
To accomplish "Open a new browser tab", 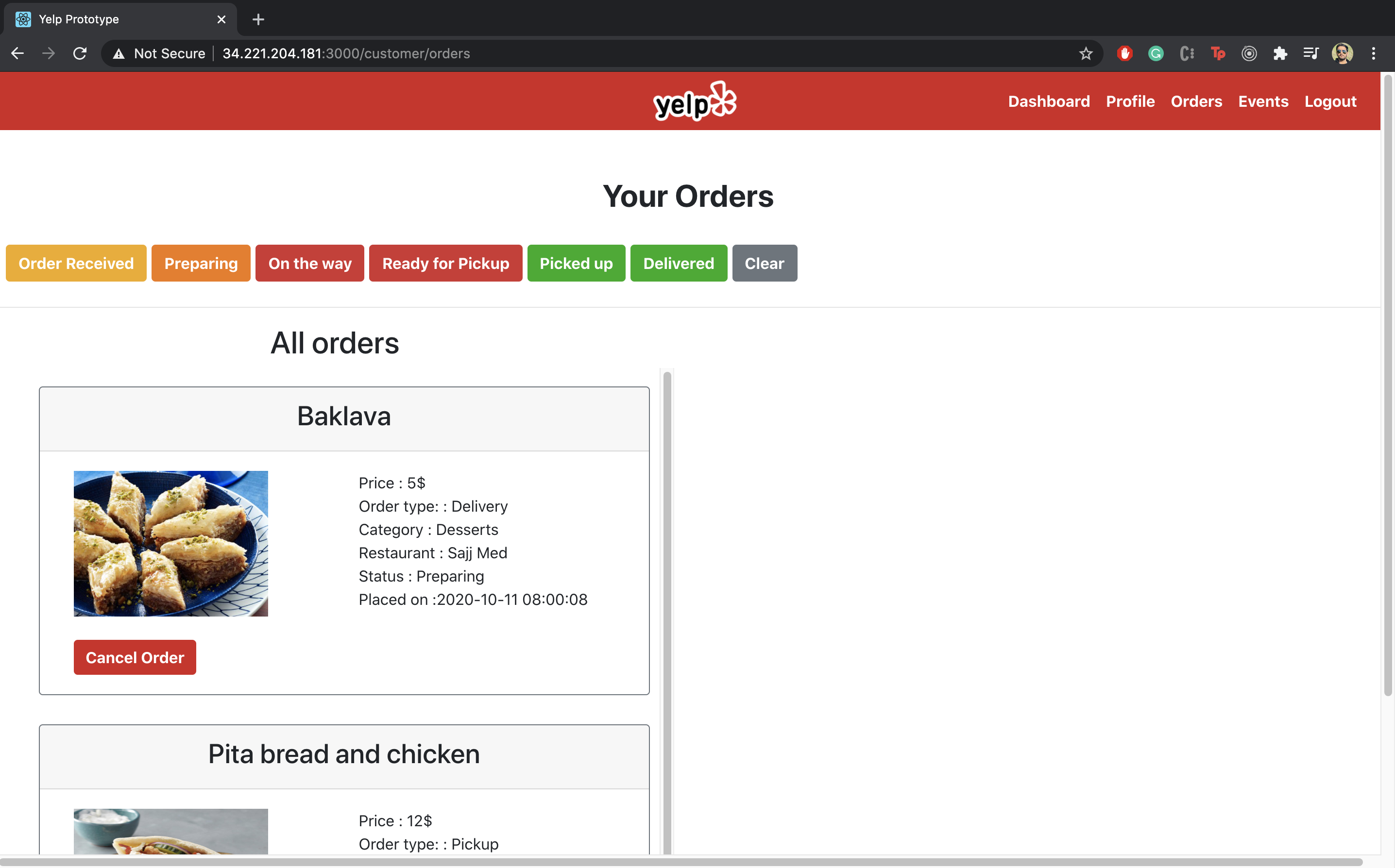I will tap(258, 19).
